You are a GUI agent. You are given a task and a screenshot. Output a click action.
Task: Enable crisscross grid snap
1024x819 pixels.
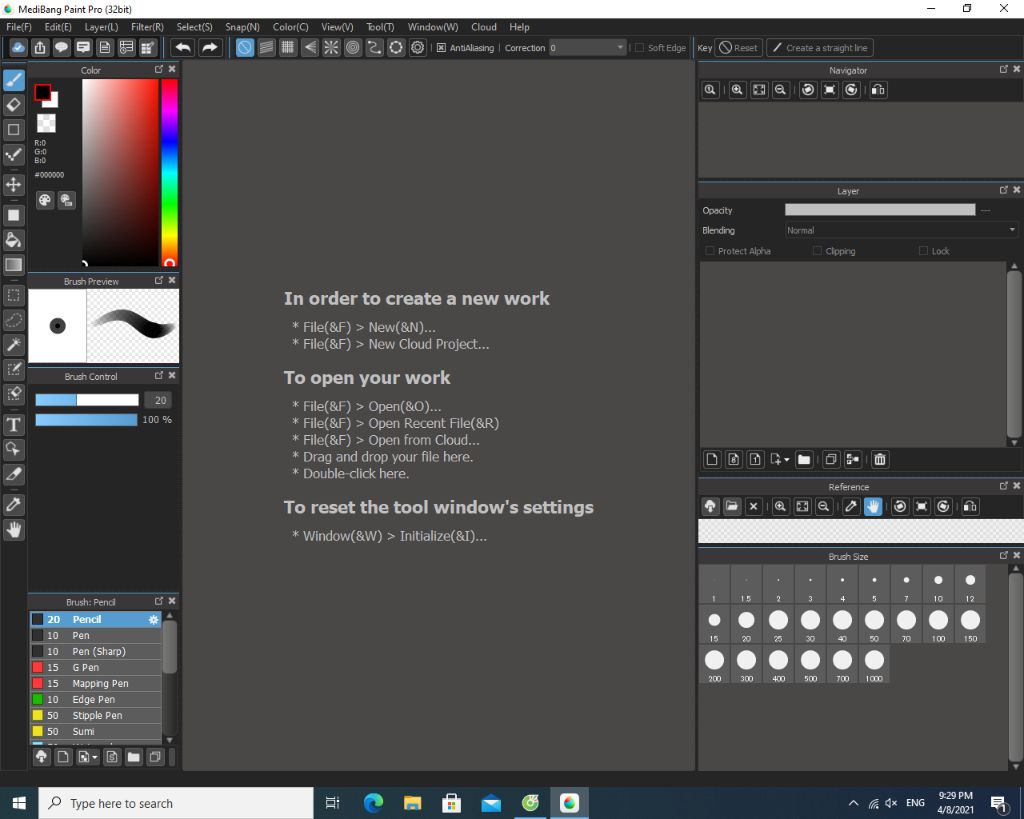pos(287,48)
